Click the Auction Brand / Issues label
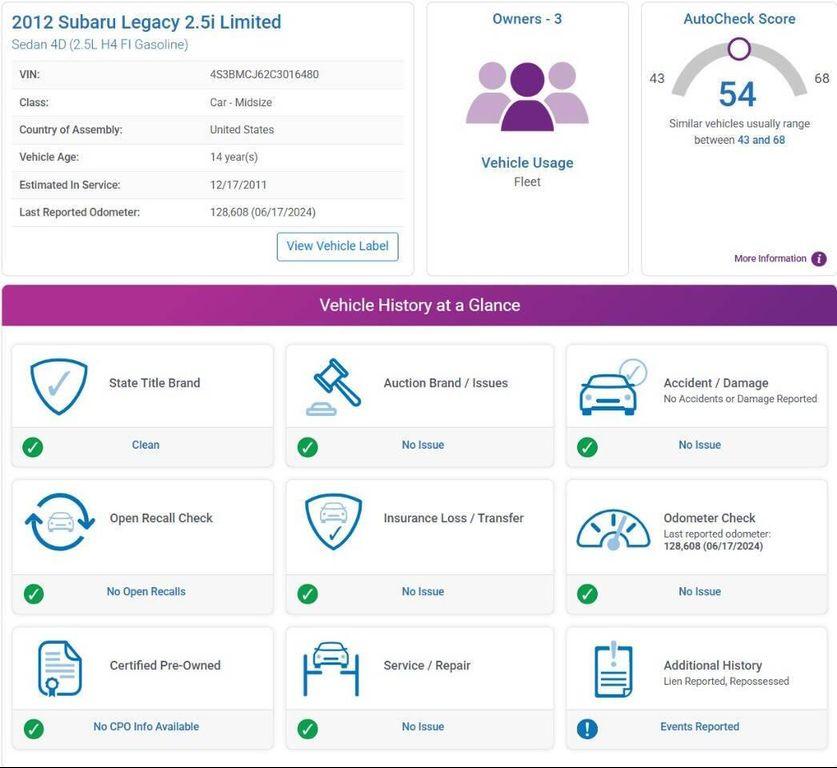 coord(446,383)
